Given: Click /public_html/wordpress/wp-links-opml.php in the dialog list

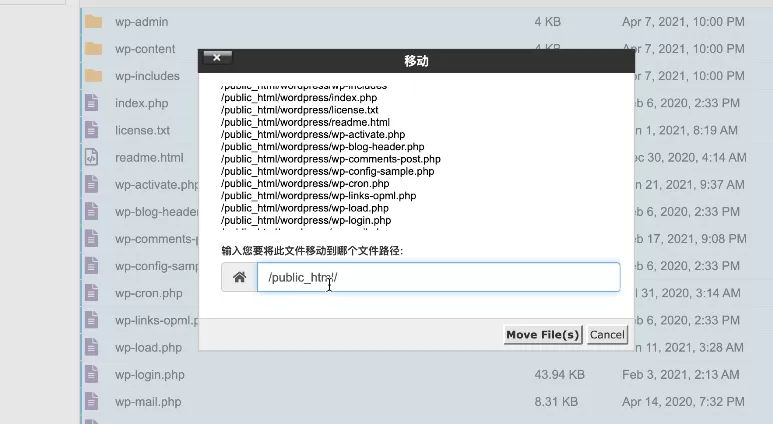Looking at the screenshot, I should (x=318, y=196).
